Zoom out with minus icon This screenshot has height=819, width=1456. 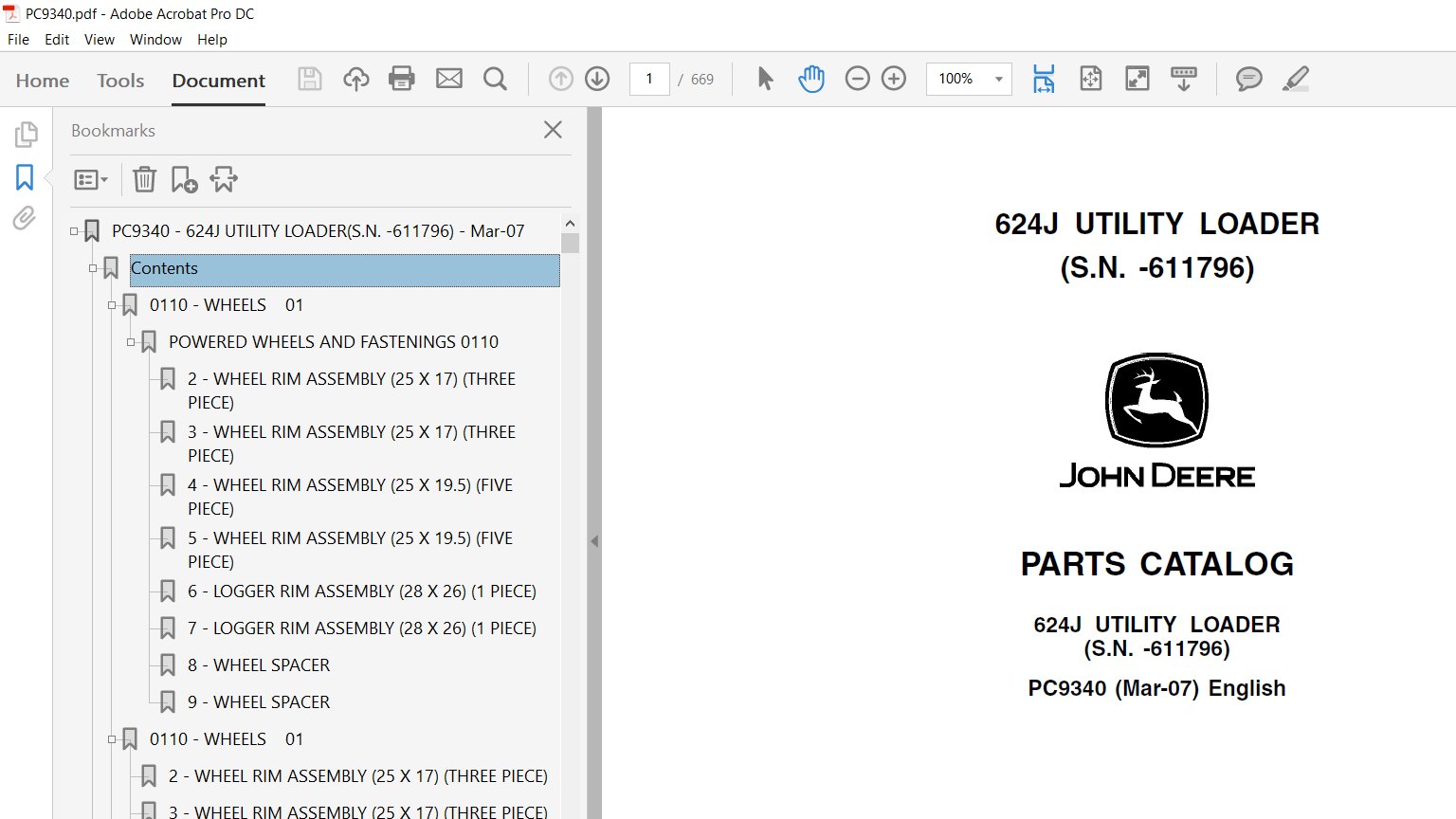coord(857,79)
